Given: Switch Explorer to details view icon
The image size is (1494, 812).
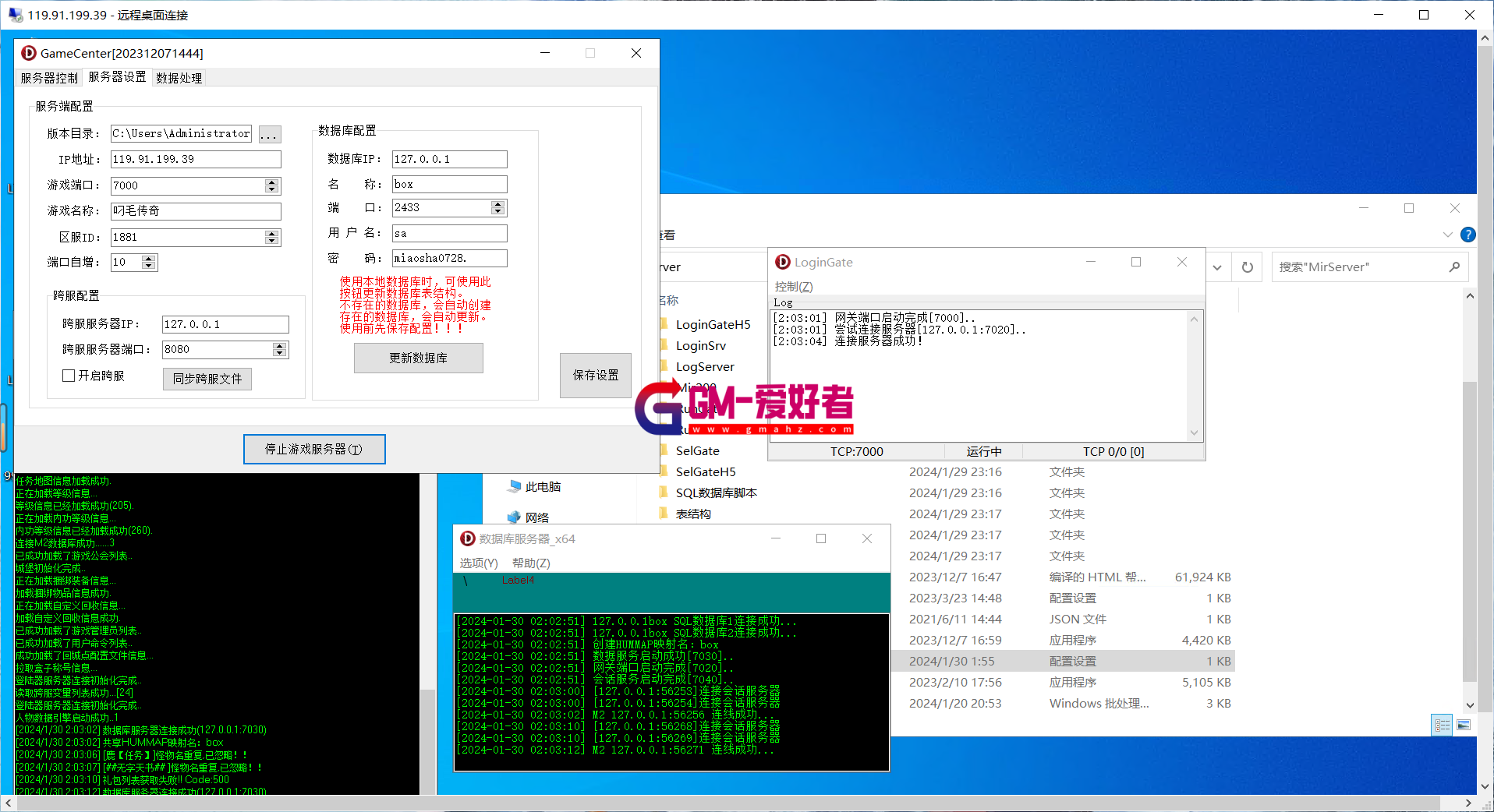Looking at the screenshot, I should tap(1442, 725).
